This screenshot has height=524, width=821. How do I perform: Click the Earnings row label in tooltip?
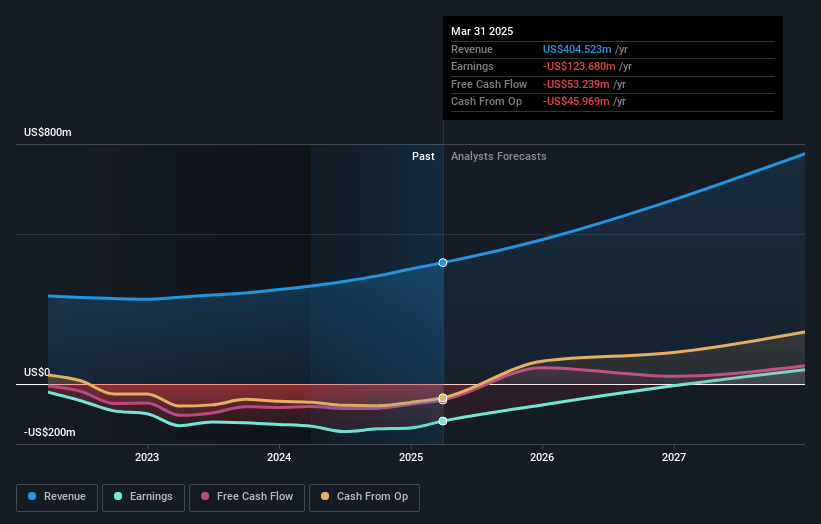472,66
